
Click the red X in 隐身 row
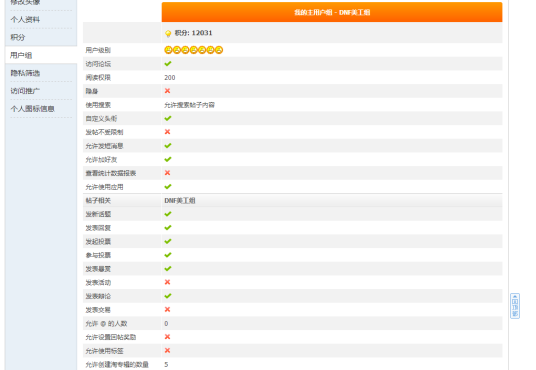pos(168,91)
